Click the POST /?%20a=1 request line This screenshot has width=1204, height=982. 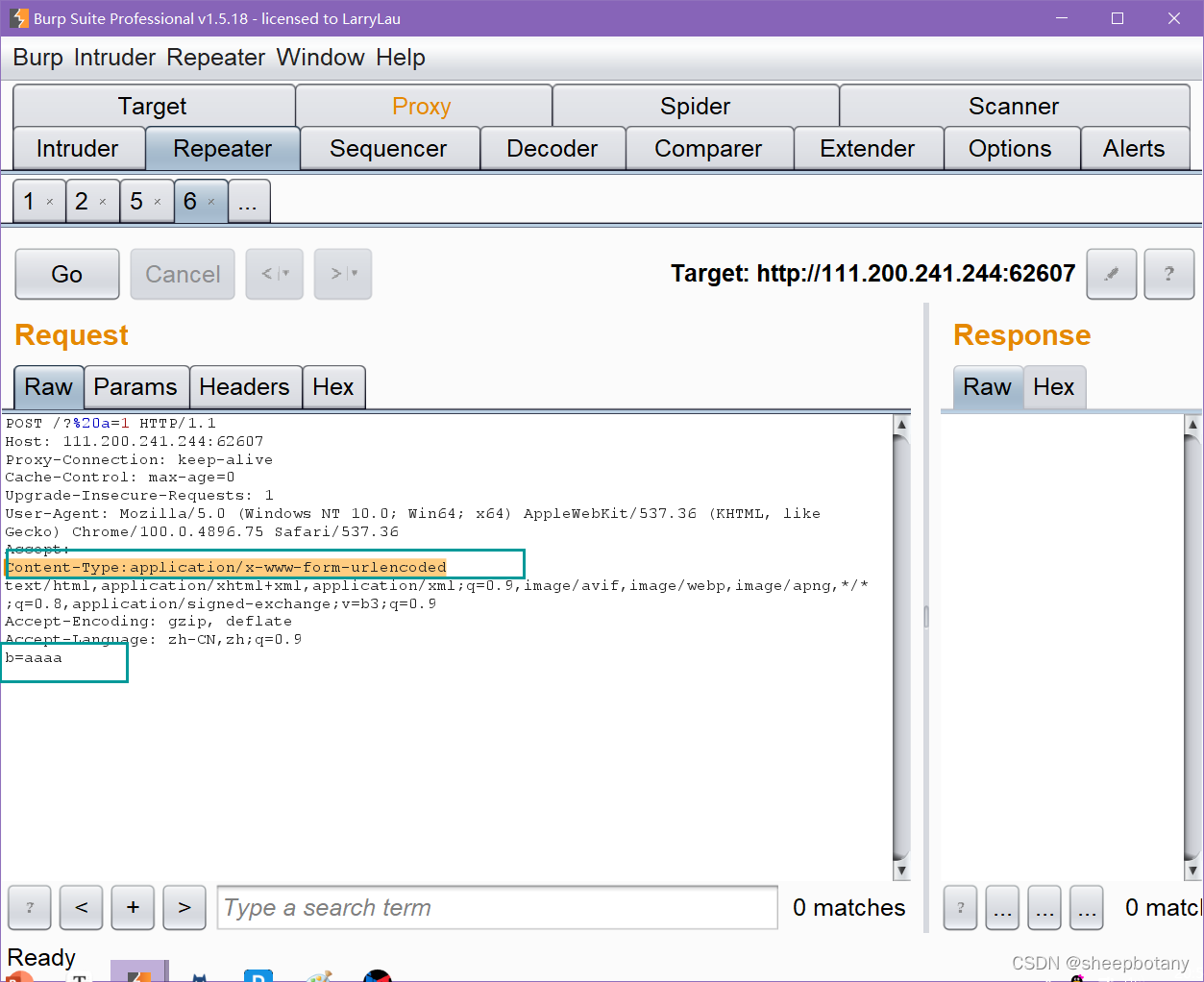pyautogui.click(x=111, y=423)
